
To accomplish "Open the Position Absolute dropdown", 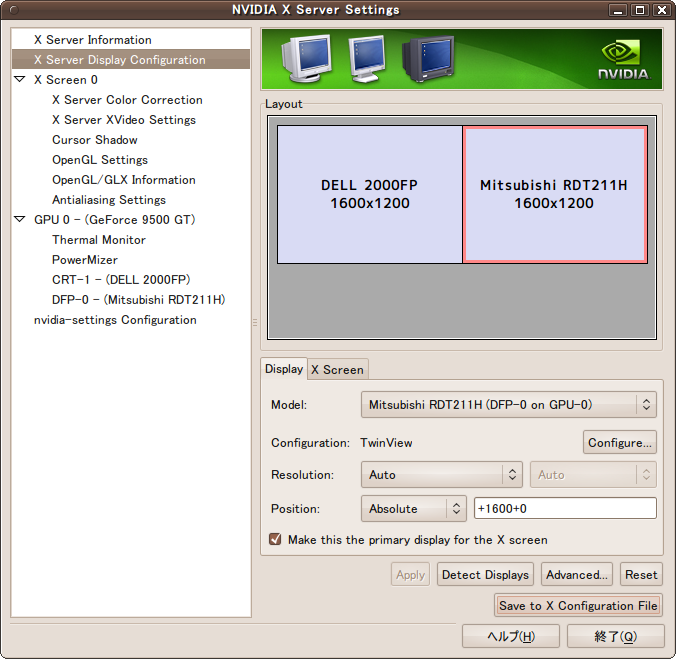I will coord(414,508).
